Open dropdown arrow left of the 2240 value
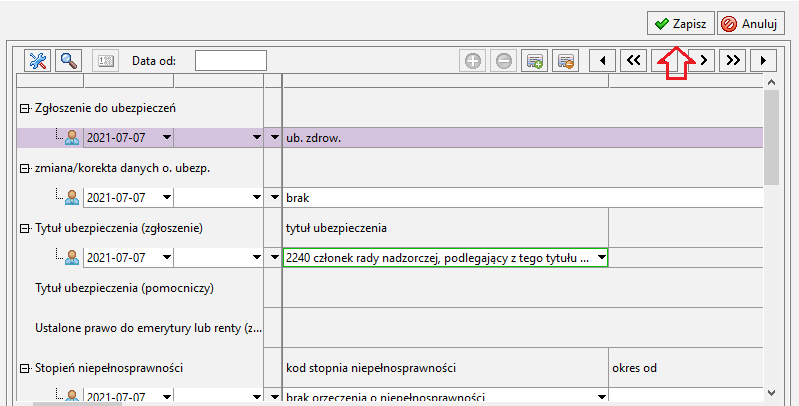This screenshot has height=406, width=799. tap(275, 258)
